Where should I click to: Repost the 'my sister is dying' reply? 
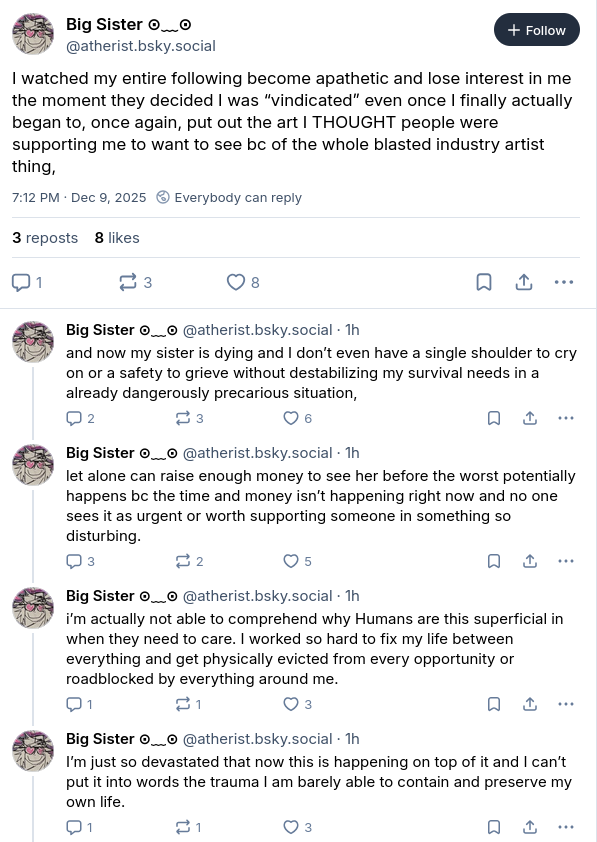(x=190, y=418)
